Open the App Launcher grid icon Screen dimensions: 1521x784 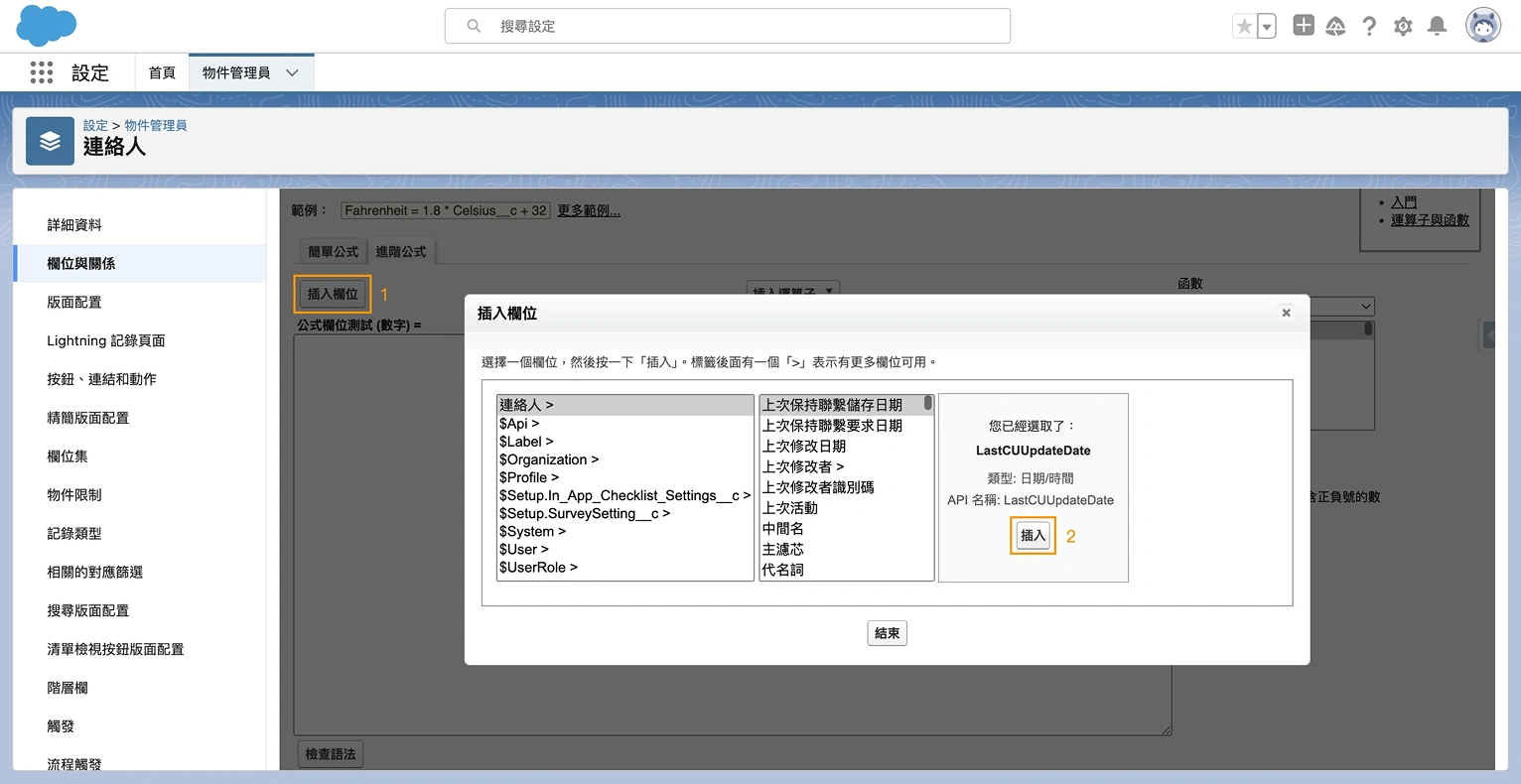pos(41,72)
